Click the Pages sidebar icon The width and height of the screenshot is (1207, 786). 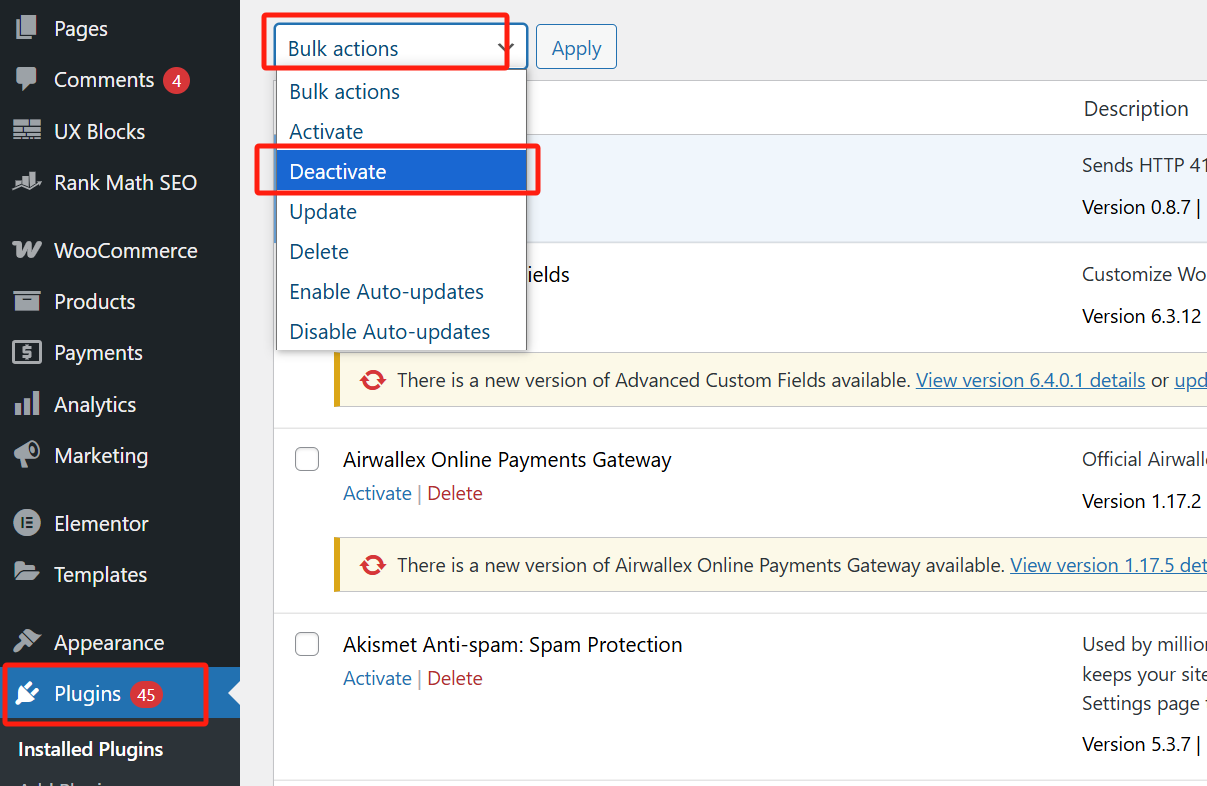pyautogui.click(x=27, y=29)
